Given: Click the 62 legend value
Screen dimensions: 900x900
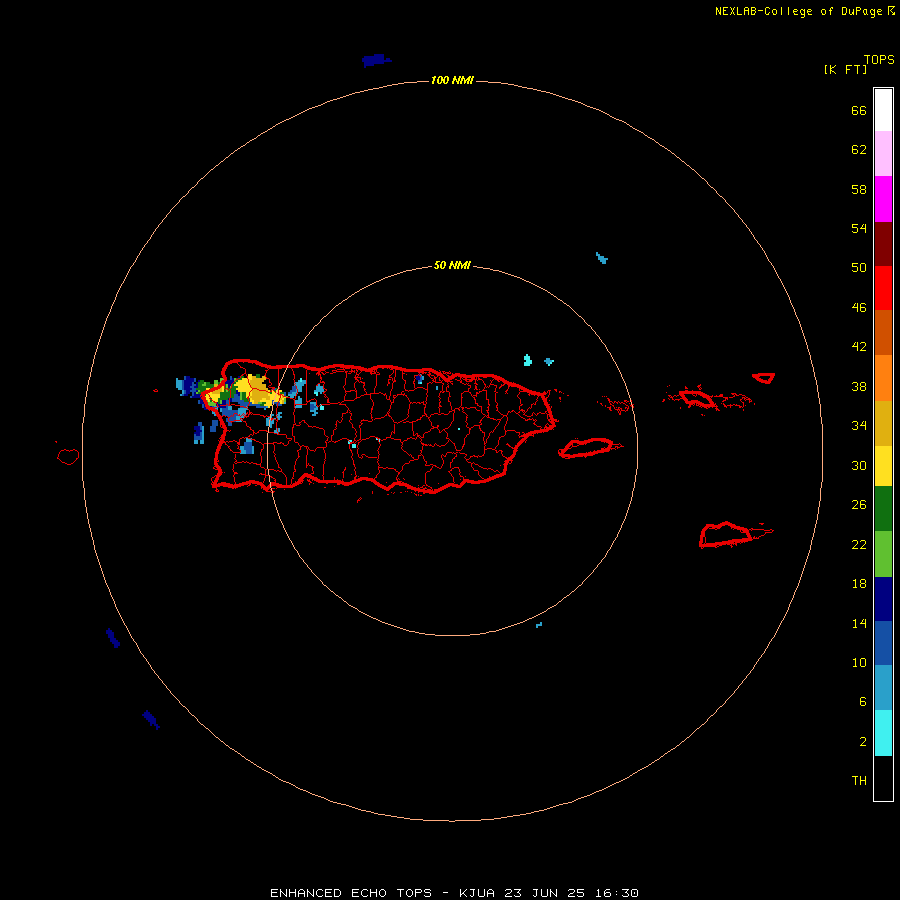Looking at the screenshot, I should [x=859, y=149].
